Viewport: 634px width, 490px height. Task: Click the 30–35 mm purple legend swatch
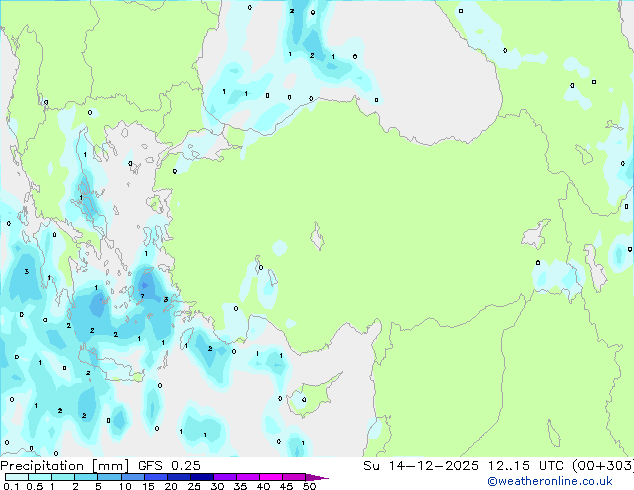point(225,477)
